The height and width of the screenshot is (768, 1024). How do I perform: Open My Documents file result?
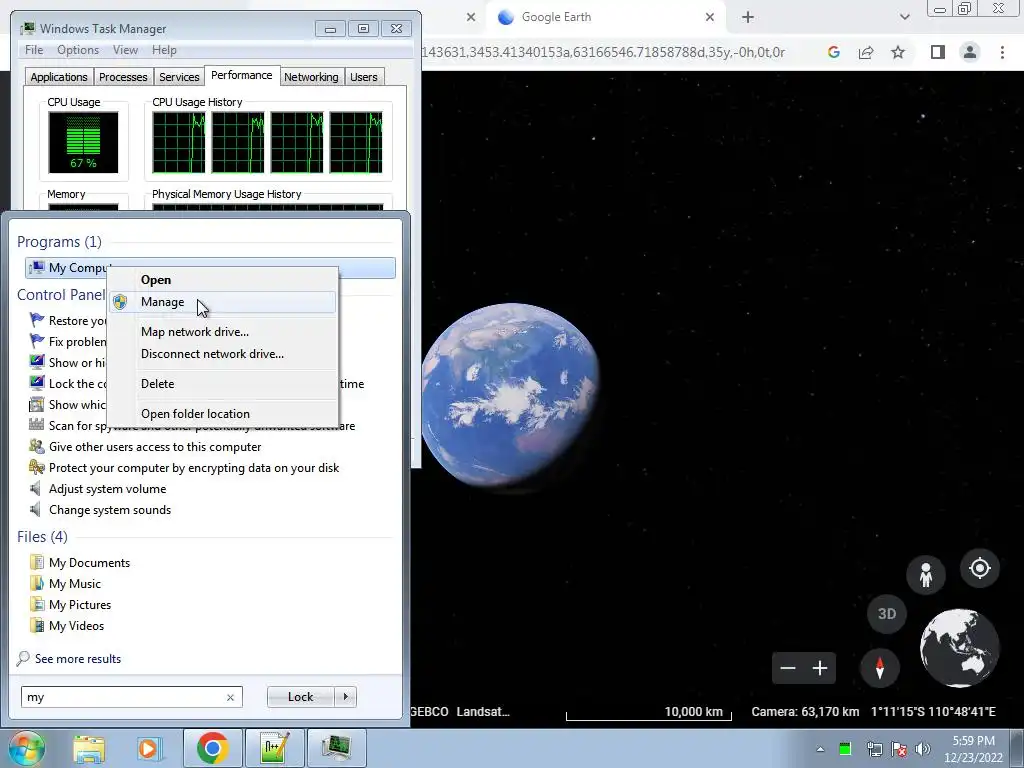tap(89, 563)
